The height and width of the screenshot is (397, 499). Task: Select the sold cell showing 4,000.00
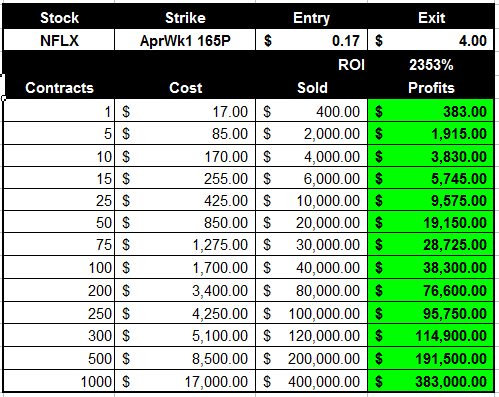coord(311,156)
